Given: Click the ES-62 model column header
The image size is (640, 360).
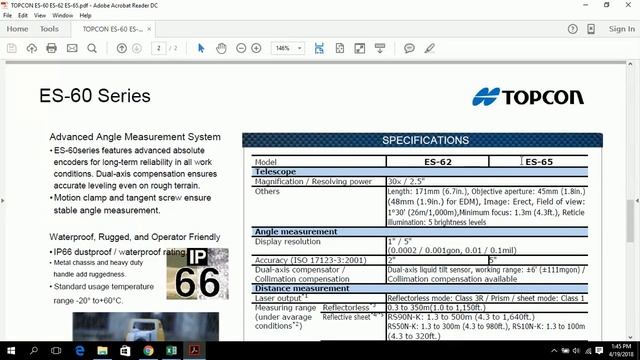Looking at the screenshot, I should [438, 162].
